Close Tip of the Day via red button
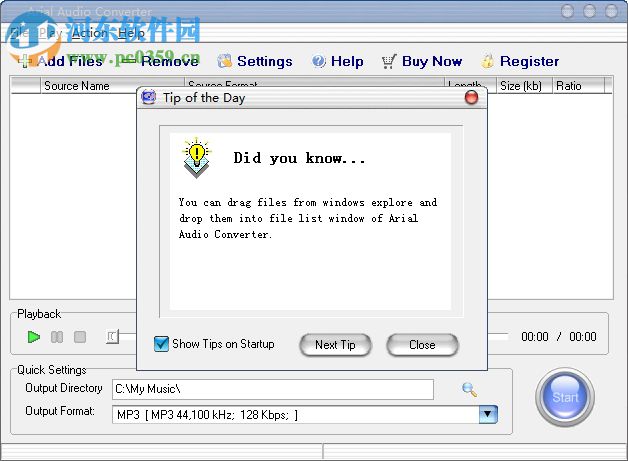Image resolution: width=628 pixels, height=461 pixels. [x=471, y=97]
